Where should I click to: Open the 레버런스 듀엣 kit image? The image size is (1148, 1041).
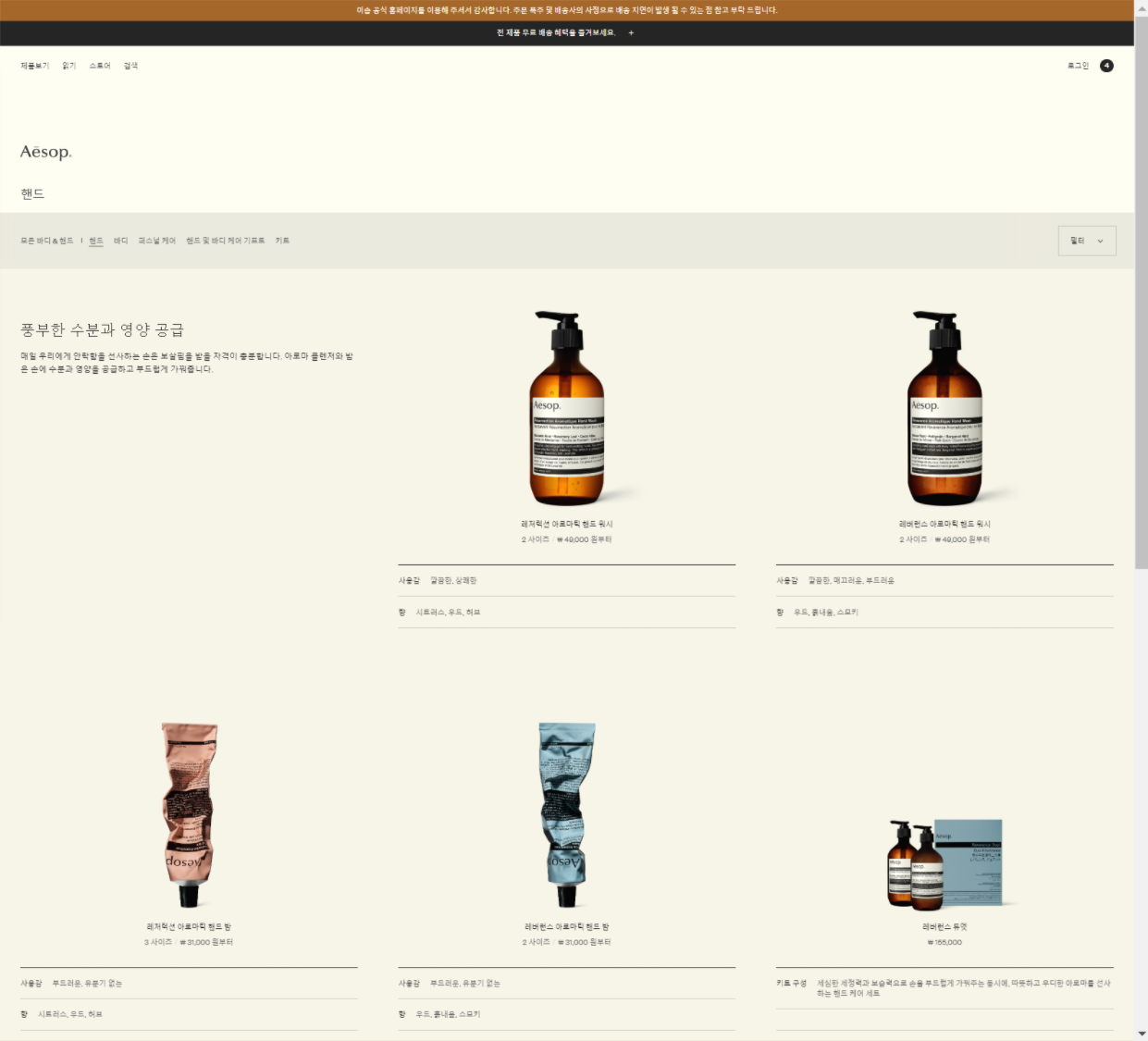(944, 863)
